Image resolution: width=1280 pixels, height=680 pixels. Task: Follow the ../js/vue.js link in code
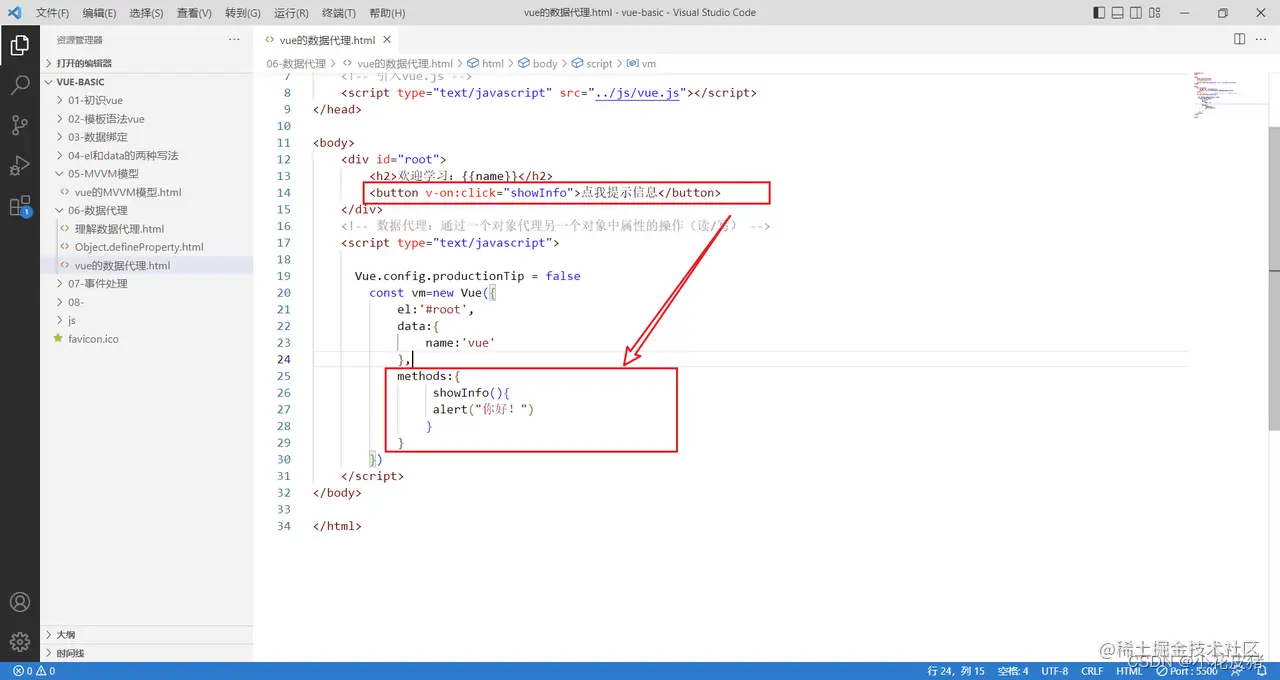(637, 93)
